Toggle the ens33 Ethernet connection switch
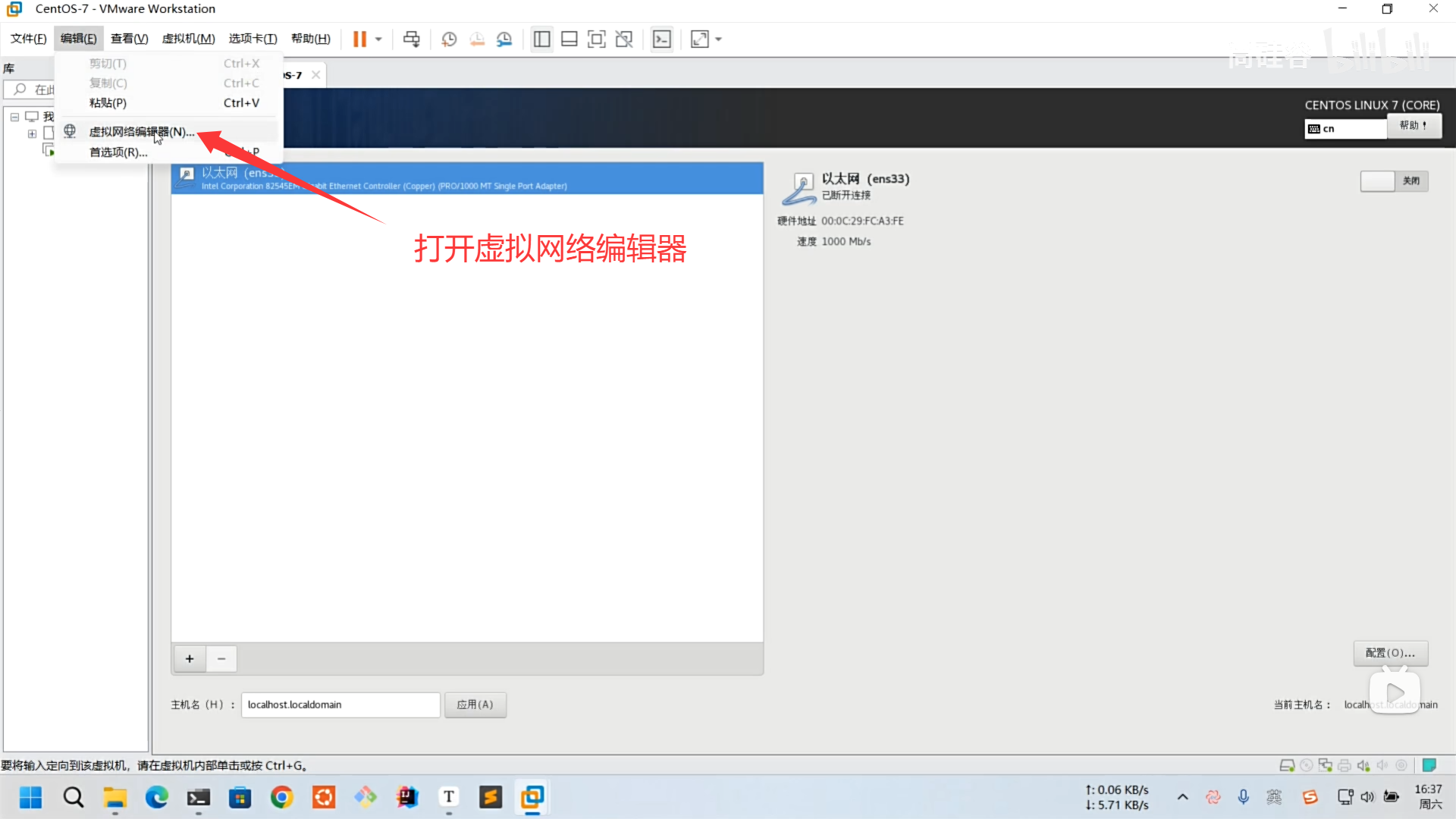 1394,180
